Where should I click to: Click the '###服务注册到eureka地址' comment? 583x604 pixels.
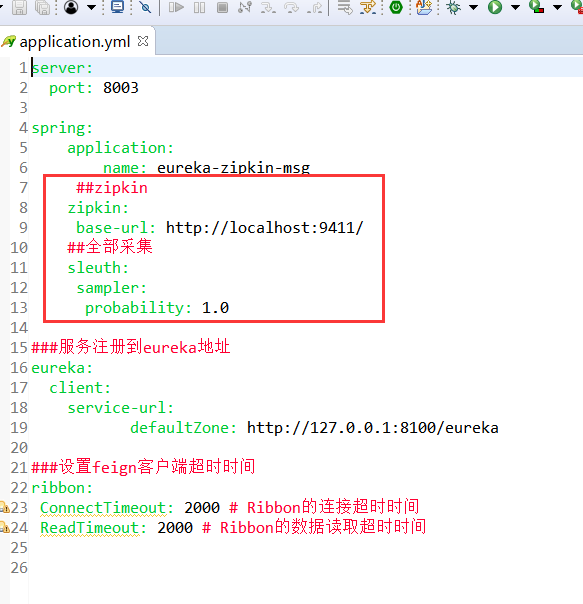(131, 347)
